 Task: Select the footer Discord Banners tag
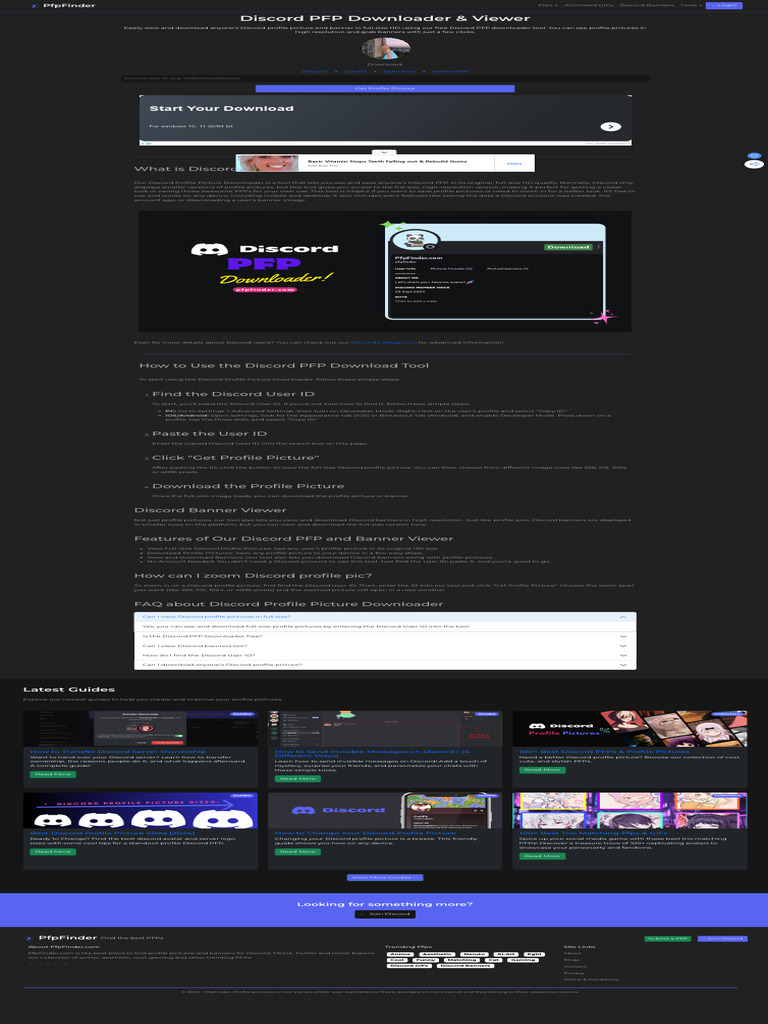pyautogui.click(x=466, y=965)
